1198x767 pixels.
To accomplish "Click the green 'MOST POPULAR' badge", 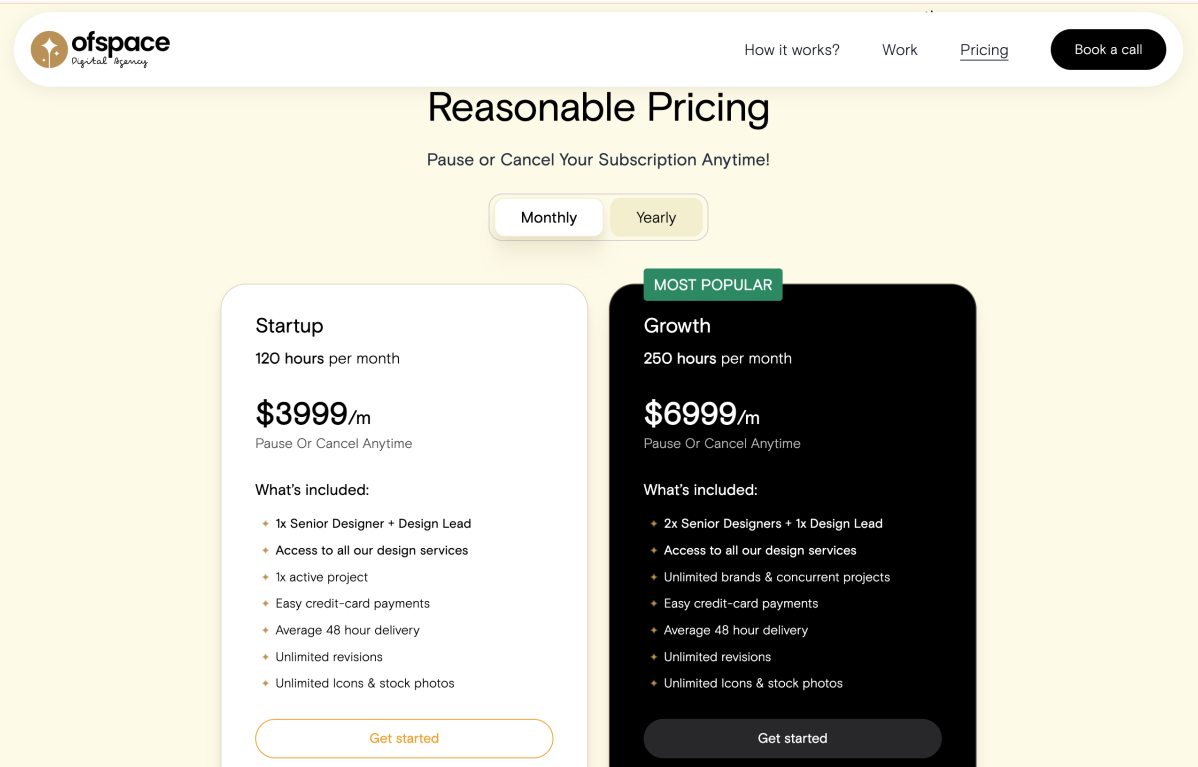I will (x=713, y=284).
